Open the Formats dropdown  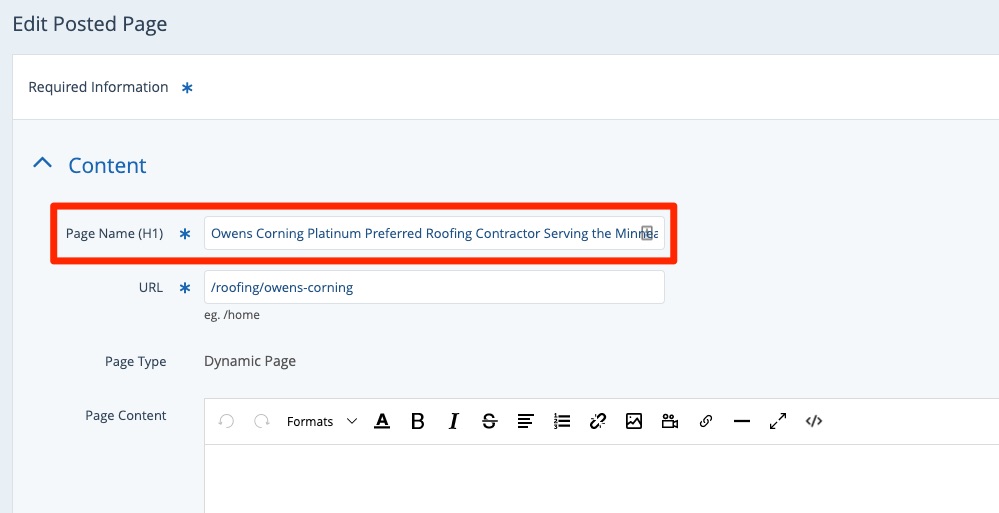click(x=321, y=422)
